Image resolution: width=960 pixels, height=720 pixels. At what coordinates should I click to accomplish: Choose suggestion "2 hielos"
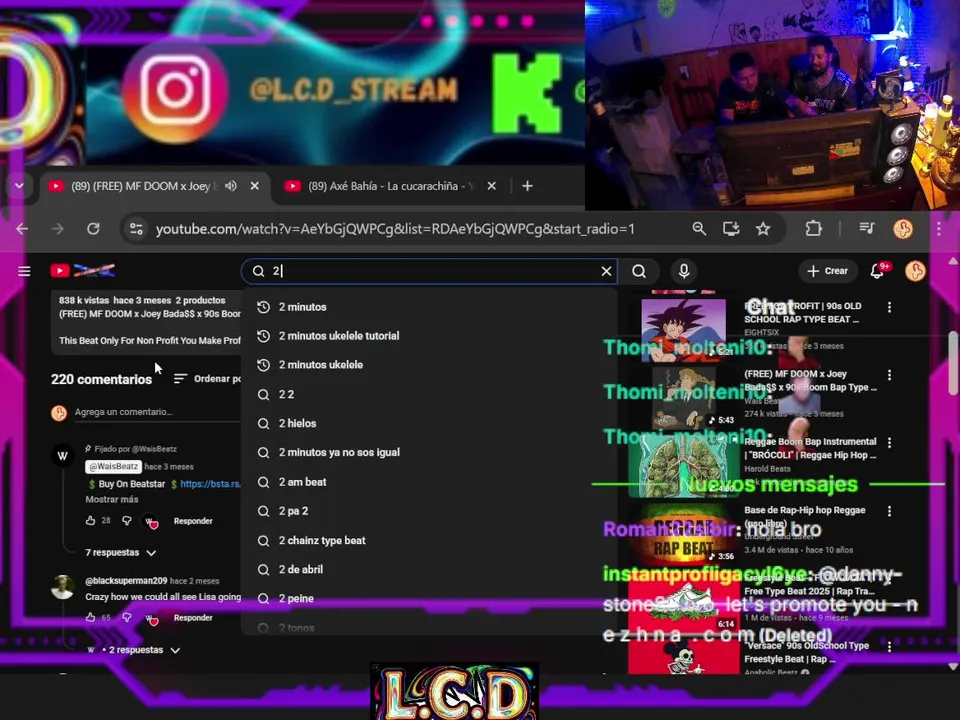[429, 423]
